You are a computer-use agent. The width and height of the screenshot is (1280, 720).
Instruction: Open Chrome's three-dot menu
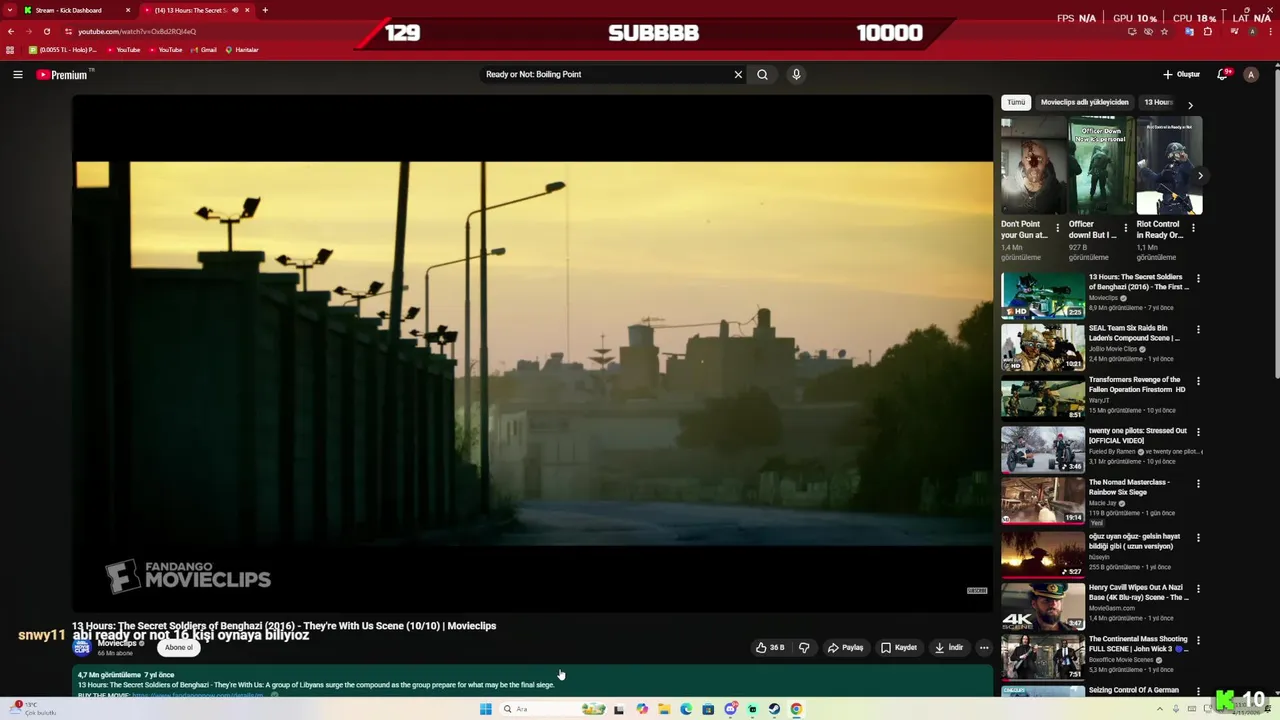tap(1271, 31)
